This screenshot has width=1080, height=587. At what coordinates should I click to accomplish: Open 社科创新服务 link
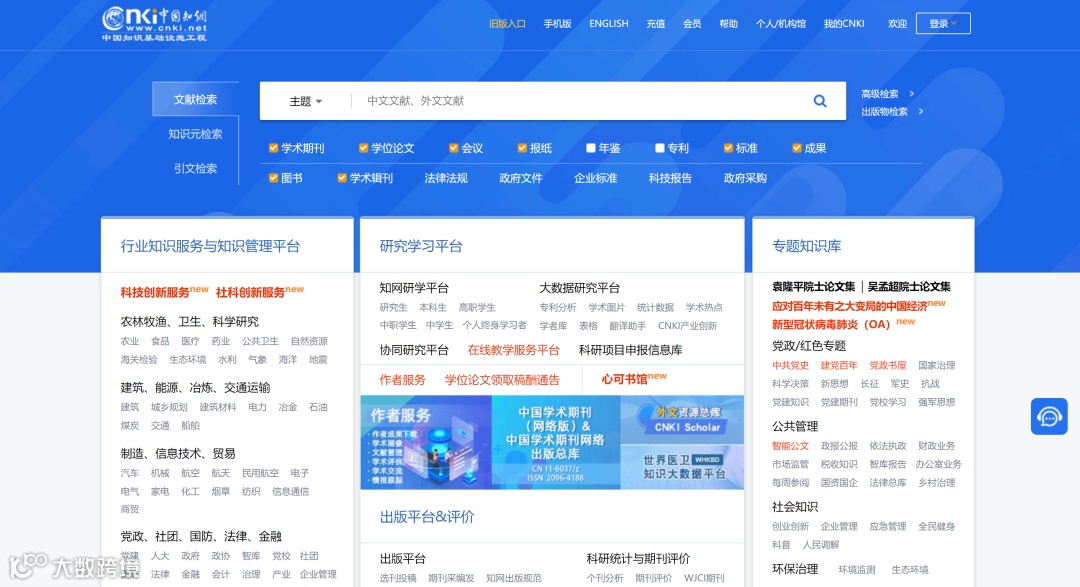(250, 292)
